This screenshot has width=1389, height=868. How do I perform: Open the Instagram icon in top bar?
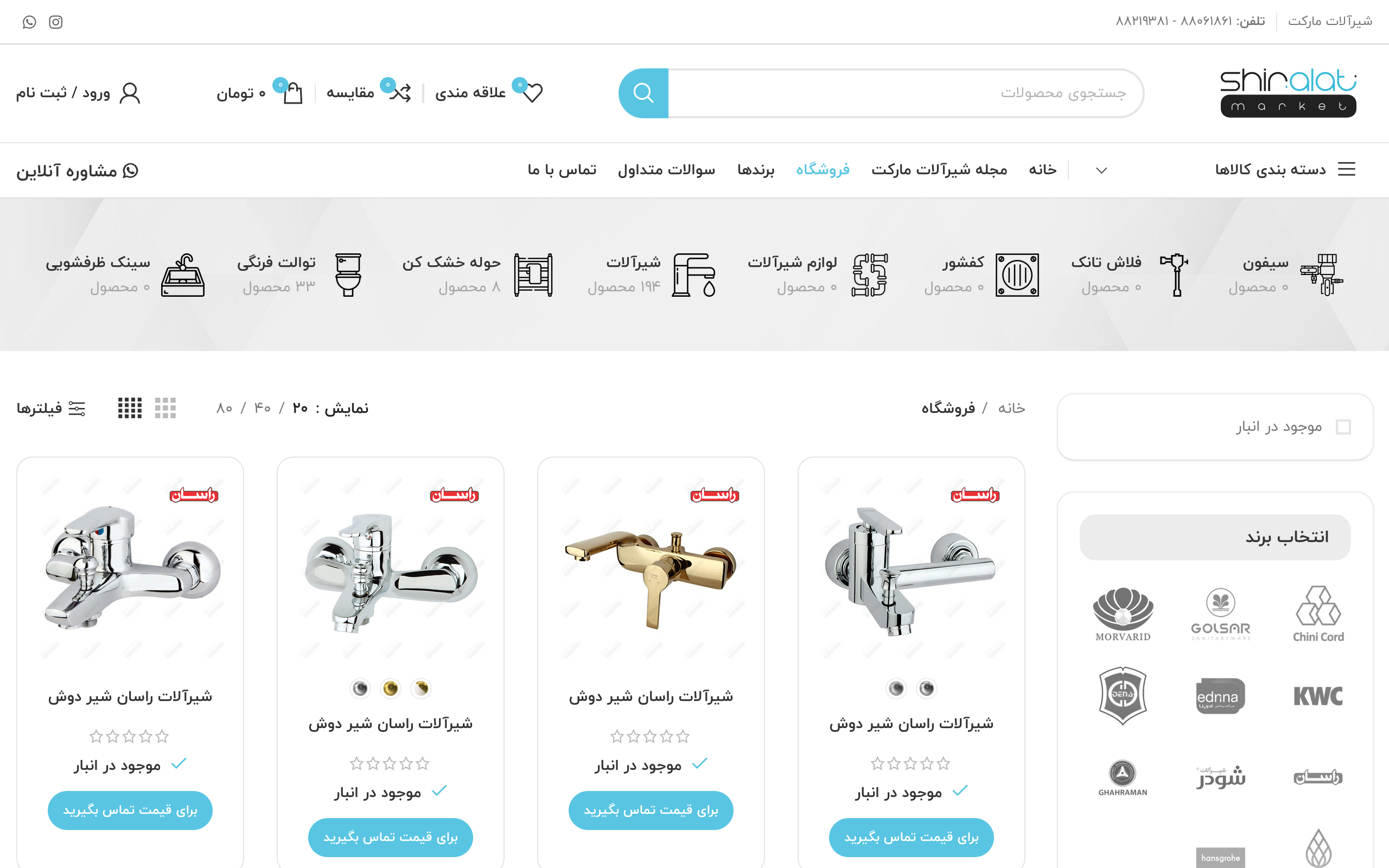[56, 22]
